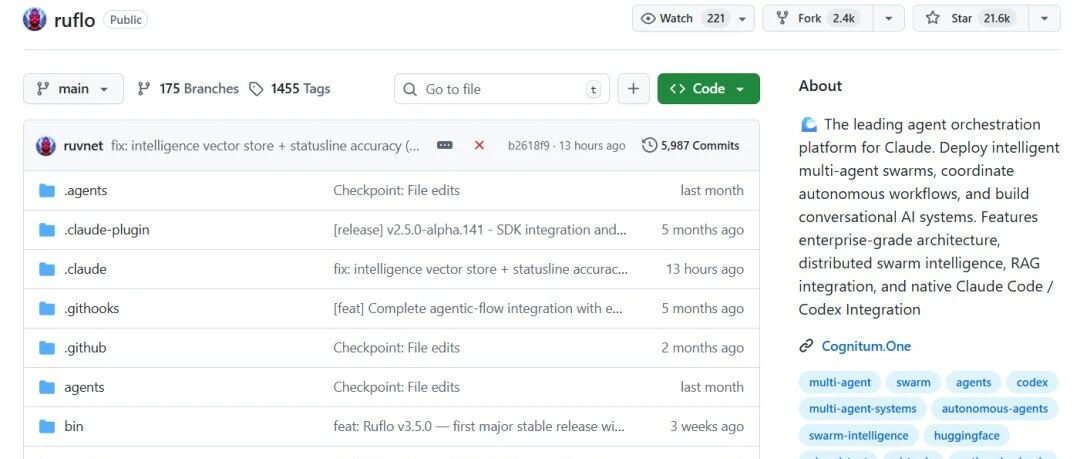Select the codex topic tag

coord(1032,382)
